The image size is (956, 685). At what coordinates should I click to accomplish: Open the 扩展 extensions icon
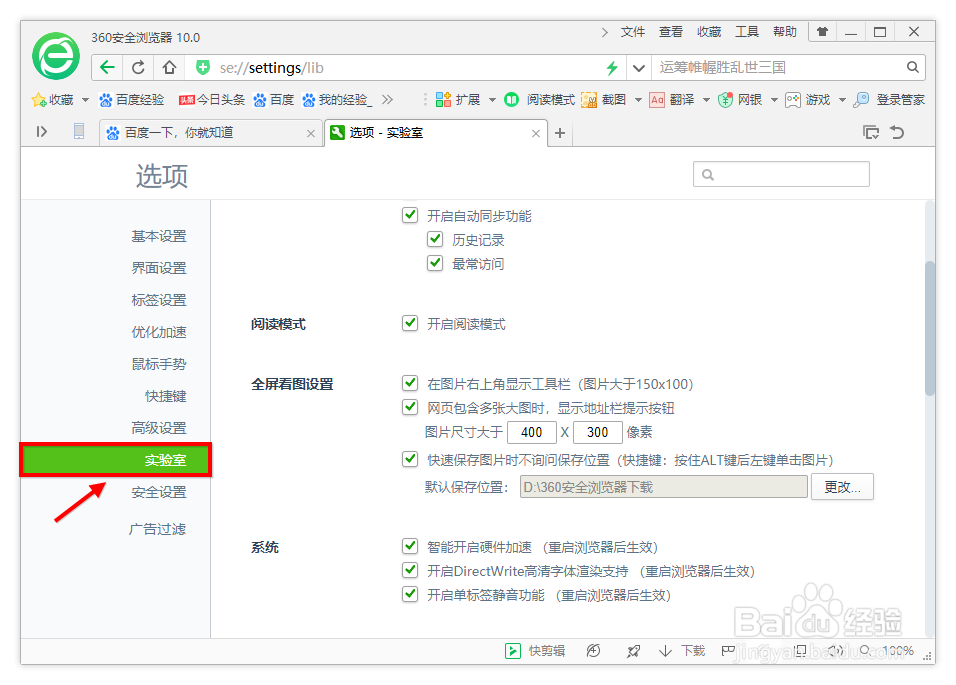point(458,100)
